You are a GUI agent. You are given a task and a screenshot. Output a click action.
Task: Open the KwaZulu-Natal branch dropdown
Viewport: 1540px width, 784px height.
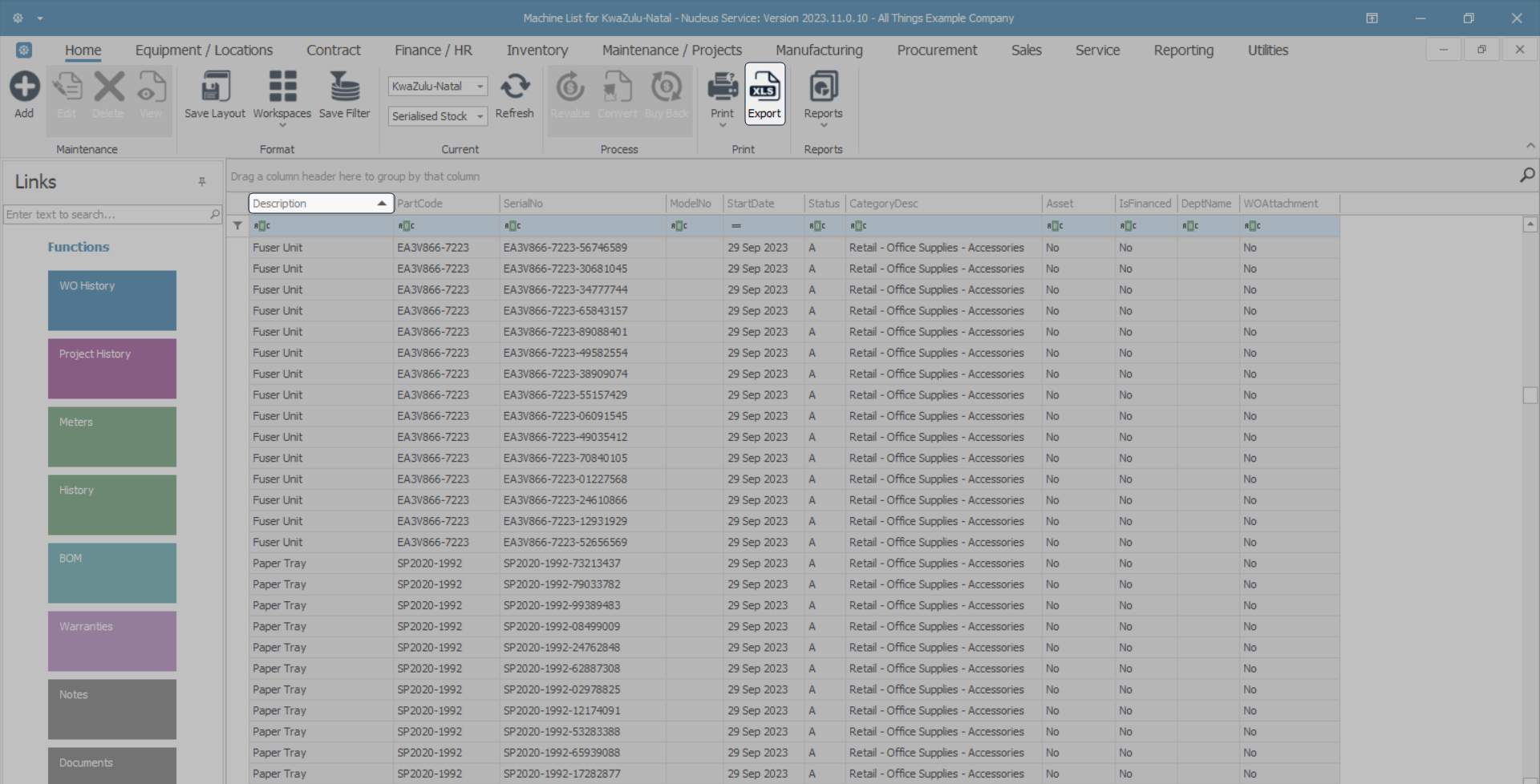click(480, 87)
